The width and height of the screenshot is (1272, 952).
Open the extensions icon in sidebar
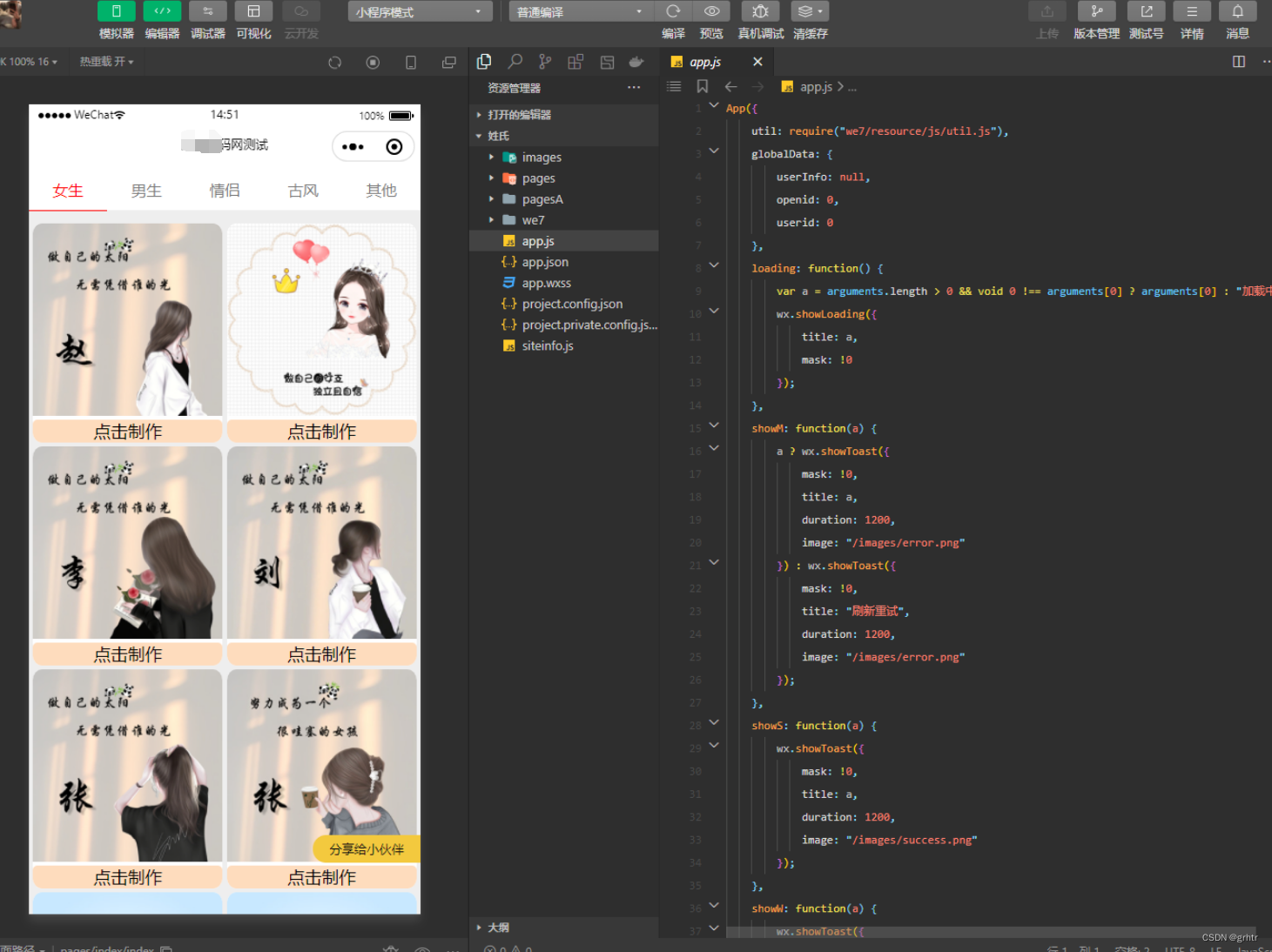click(575, 62)
